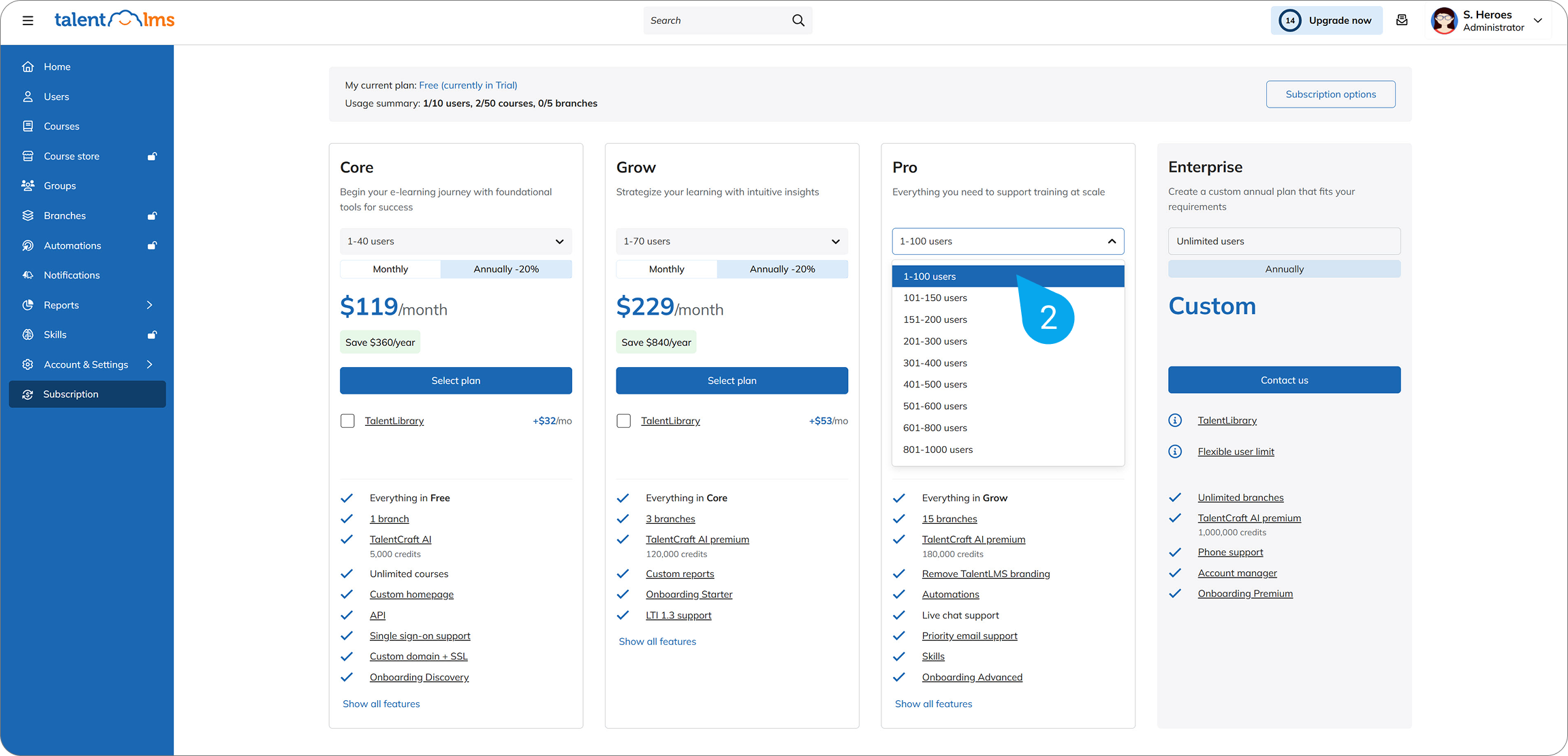Switch Grow plan billing to Annually -20%
The image size is (1568, 756).
(783, 269)
